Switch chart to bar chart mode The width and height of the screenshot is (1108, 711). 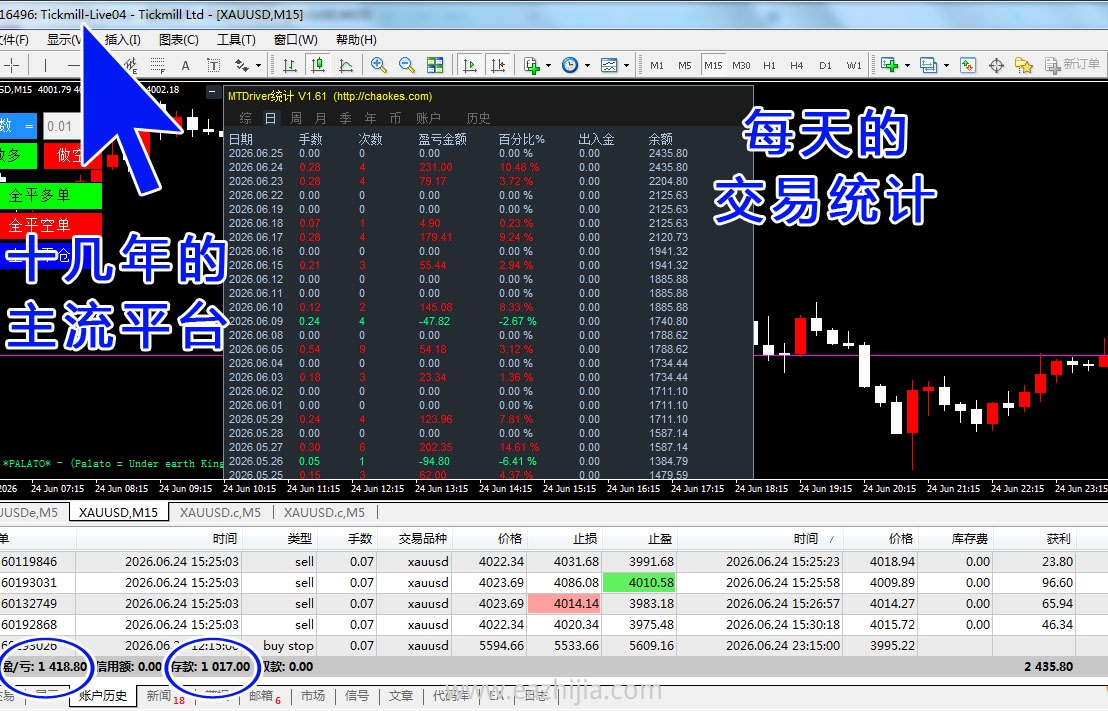tap(290, 66)
